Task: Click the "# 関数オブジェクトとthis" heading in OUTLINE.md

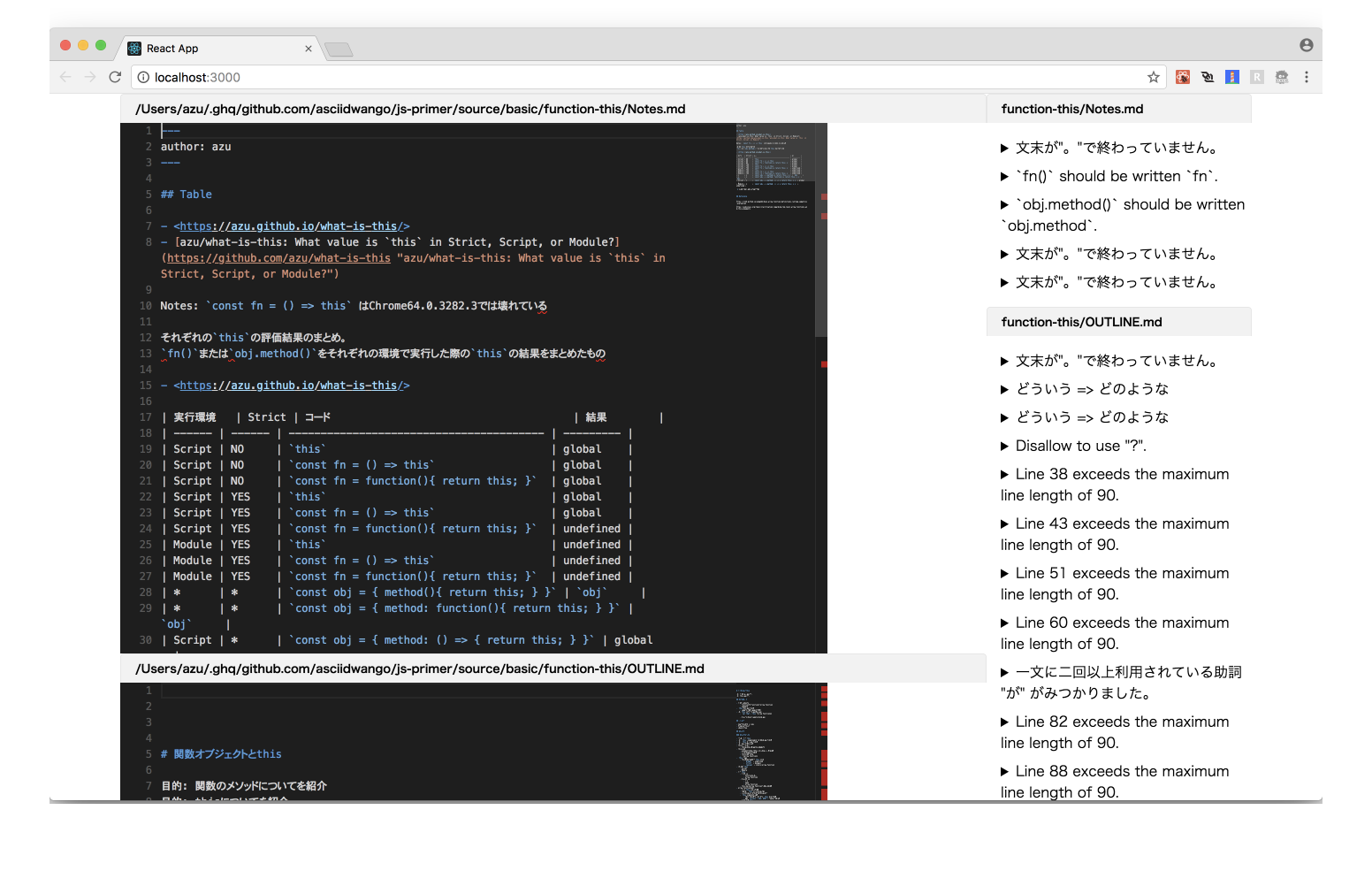Action: (x=221, y=754)
